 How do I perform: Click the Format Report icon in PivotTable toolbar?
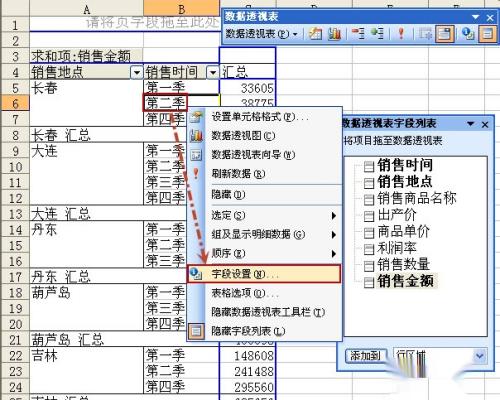pyautogui.click(x=315, y=34)
